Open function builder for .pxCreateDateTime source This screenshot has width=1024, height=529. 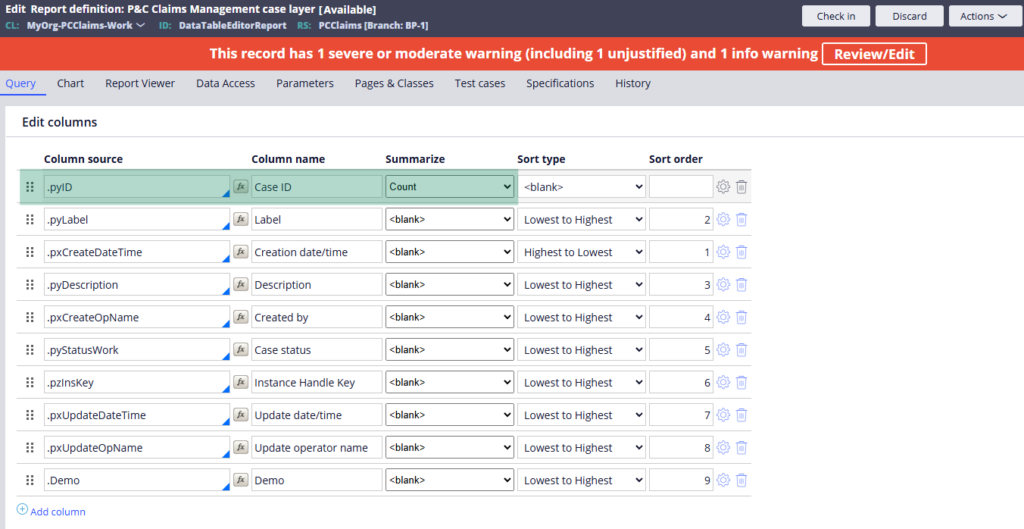[x=240, y=251]
